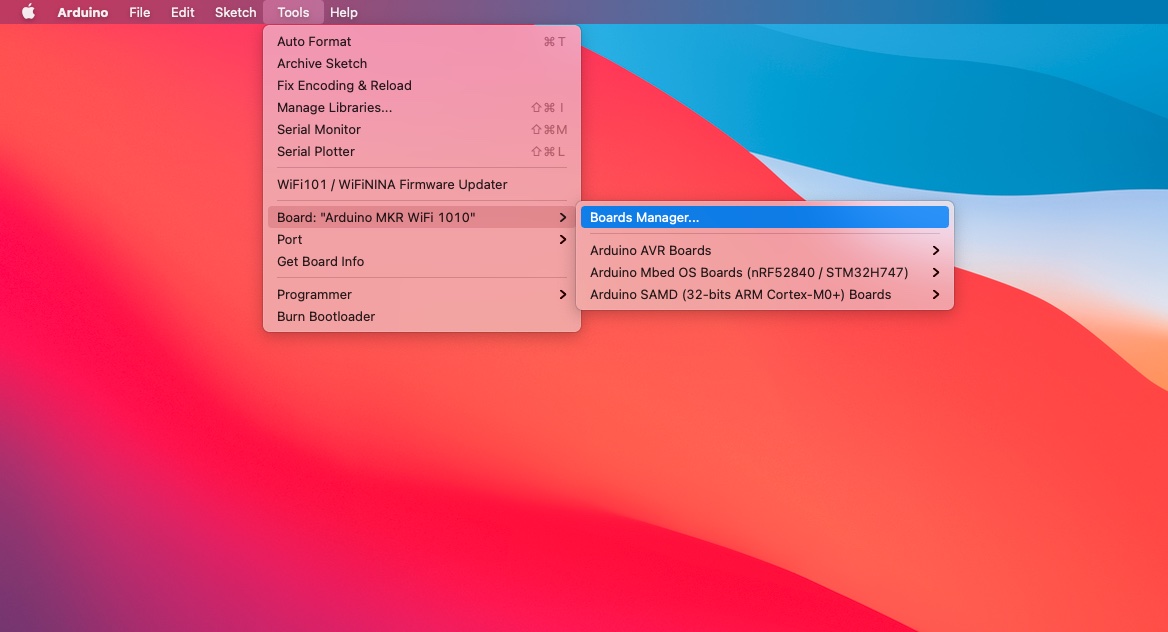
Task: Select Get Board Info
Action: pos(320,261)
